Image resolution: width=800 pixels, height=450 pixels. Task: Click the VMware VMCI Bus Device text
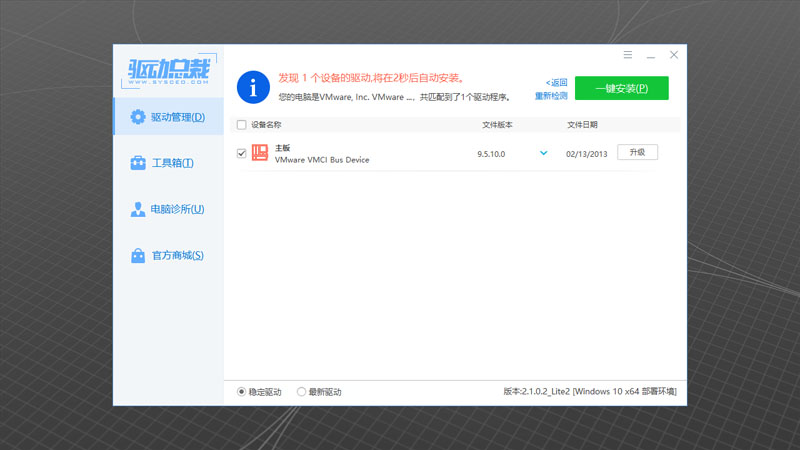322,160
